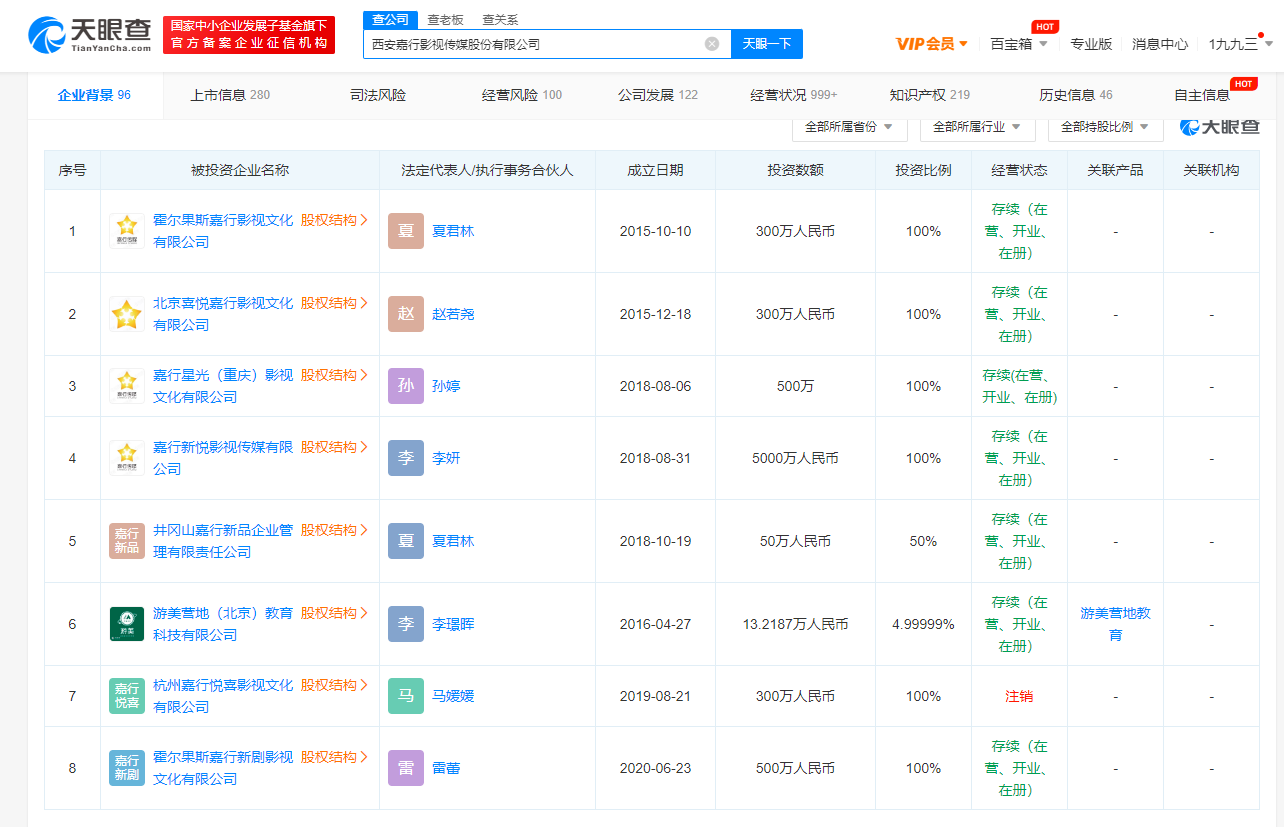The height and width of the screenshot is (827, 1284).
Task: Open company link 杭州嘉行悦喜影视文化有限公司
Action: point(223,696)
